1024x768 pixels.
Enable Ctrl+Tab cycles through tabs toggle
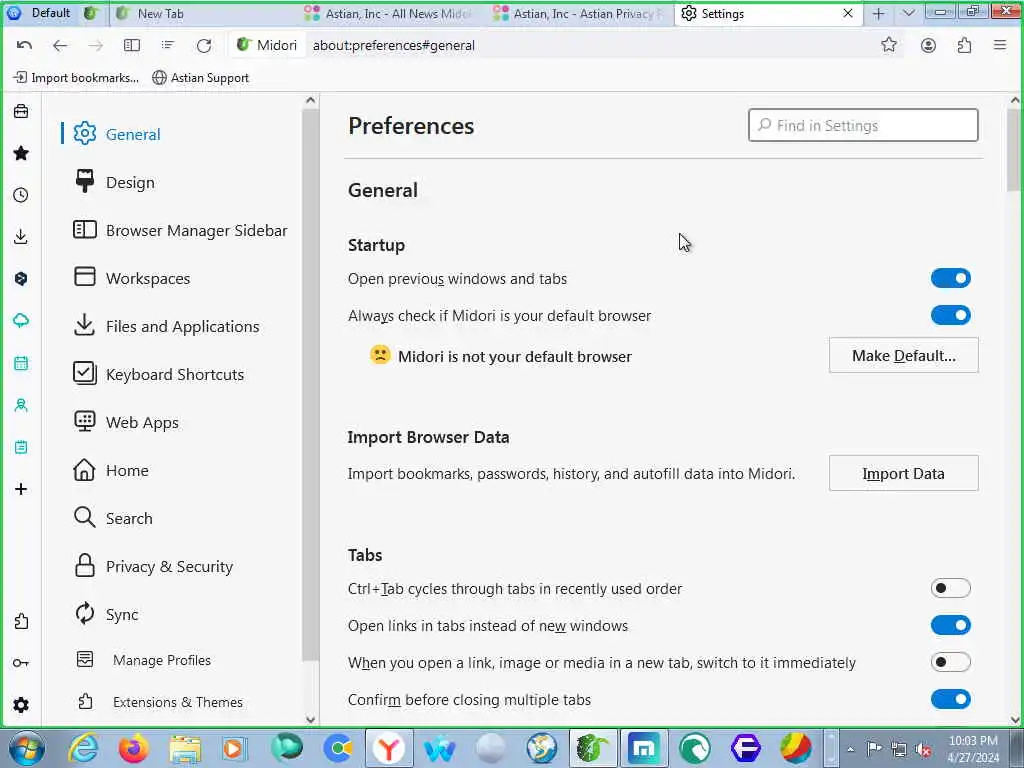[950, 588]
